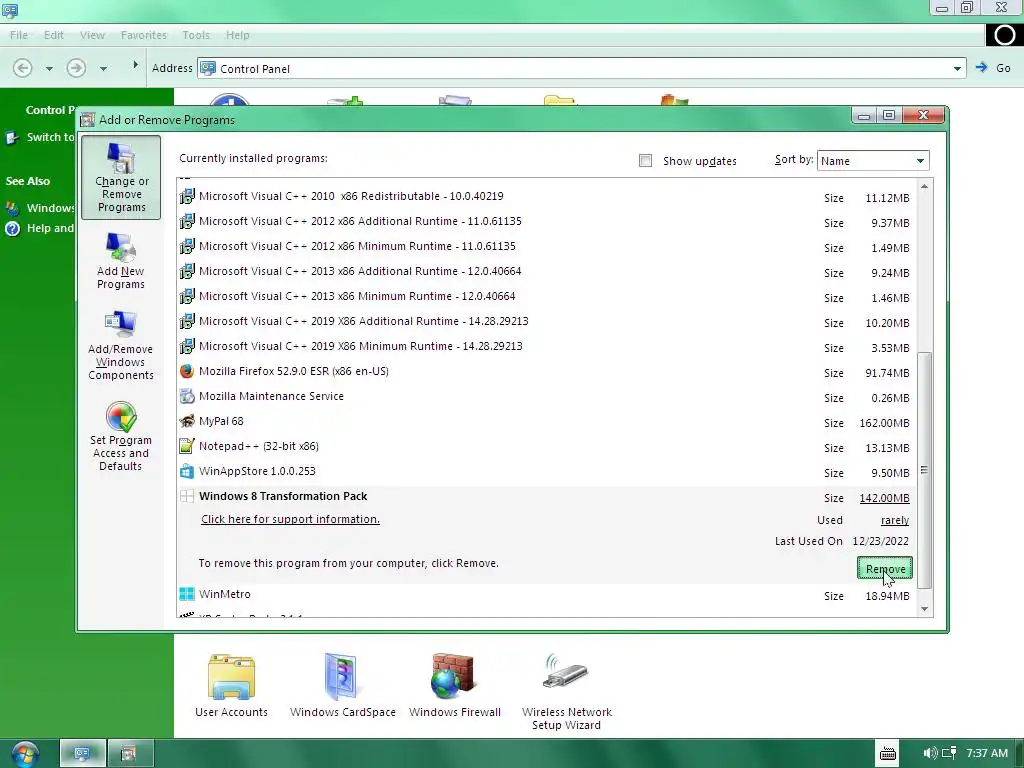Open the View menu

[92, 35]
